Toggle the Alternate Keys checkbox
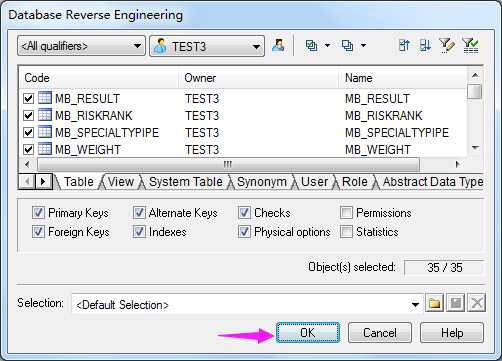Screen dimensions: 502x361 click(x=139, y=212)
